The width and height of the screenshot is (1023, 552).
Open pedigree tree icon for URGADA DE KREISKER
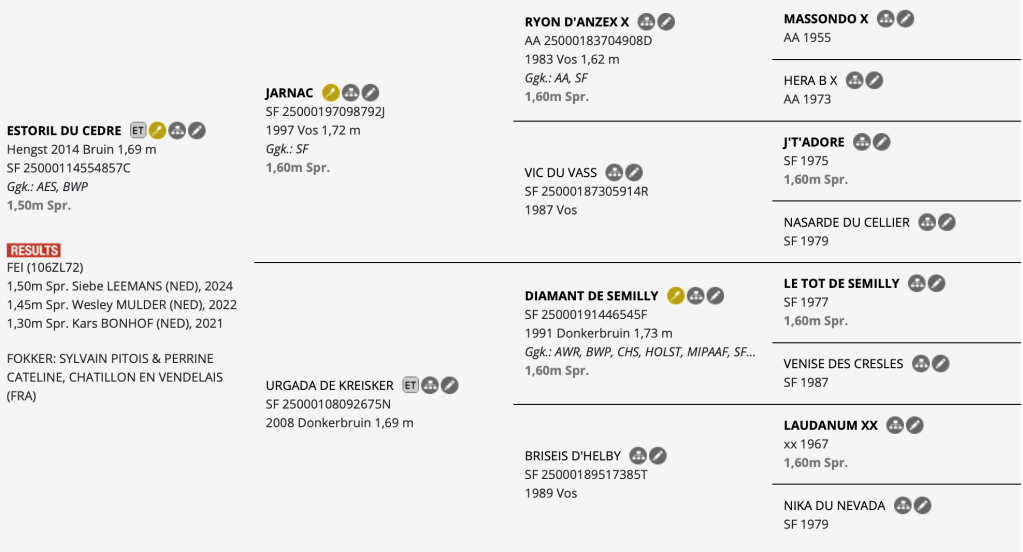[x=430, y=385]
